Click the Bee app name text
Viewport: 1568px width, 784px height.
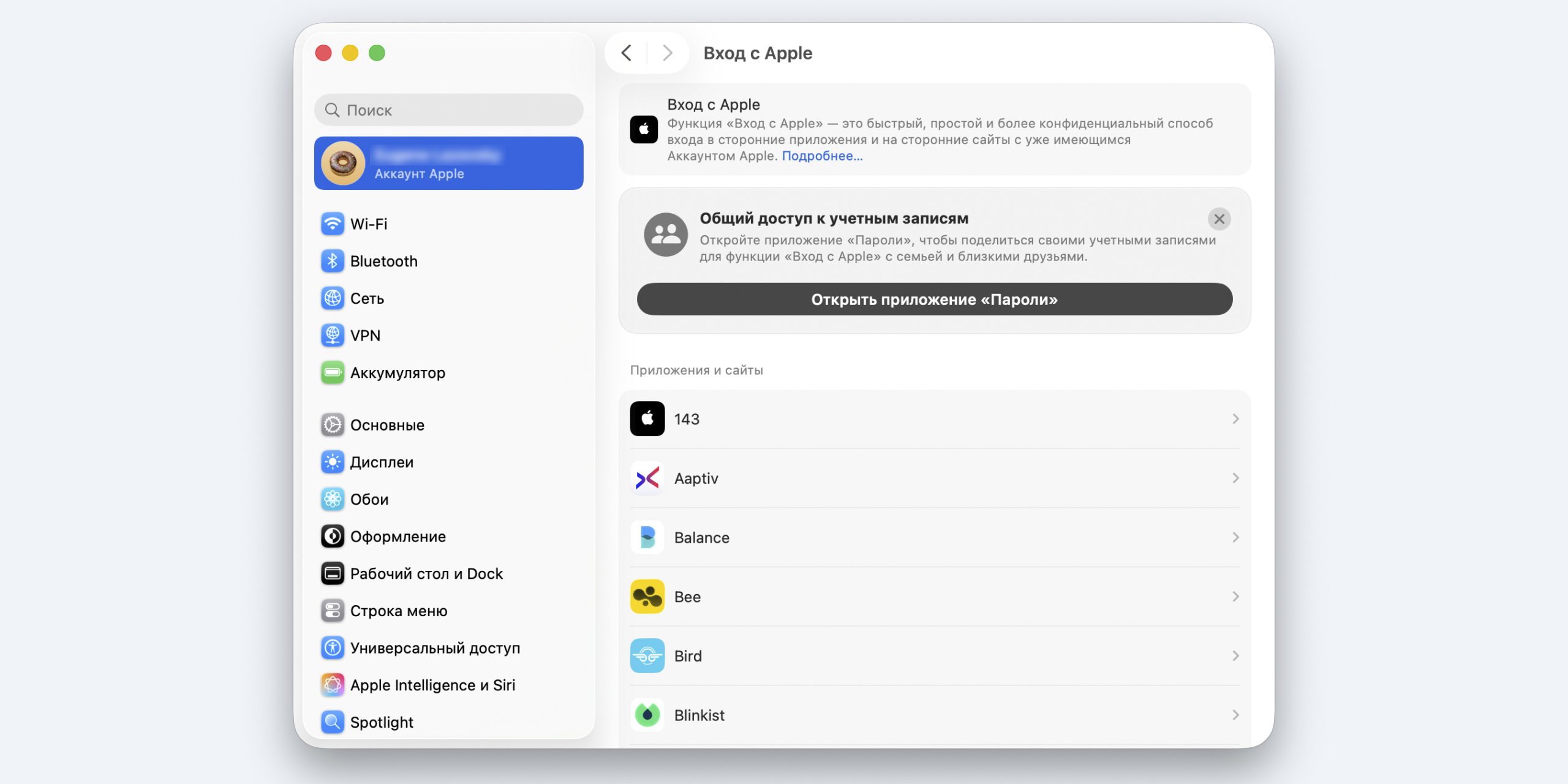[687, 597]
